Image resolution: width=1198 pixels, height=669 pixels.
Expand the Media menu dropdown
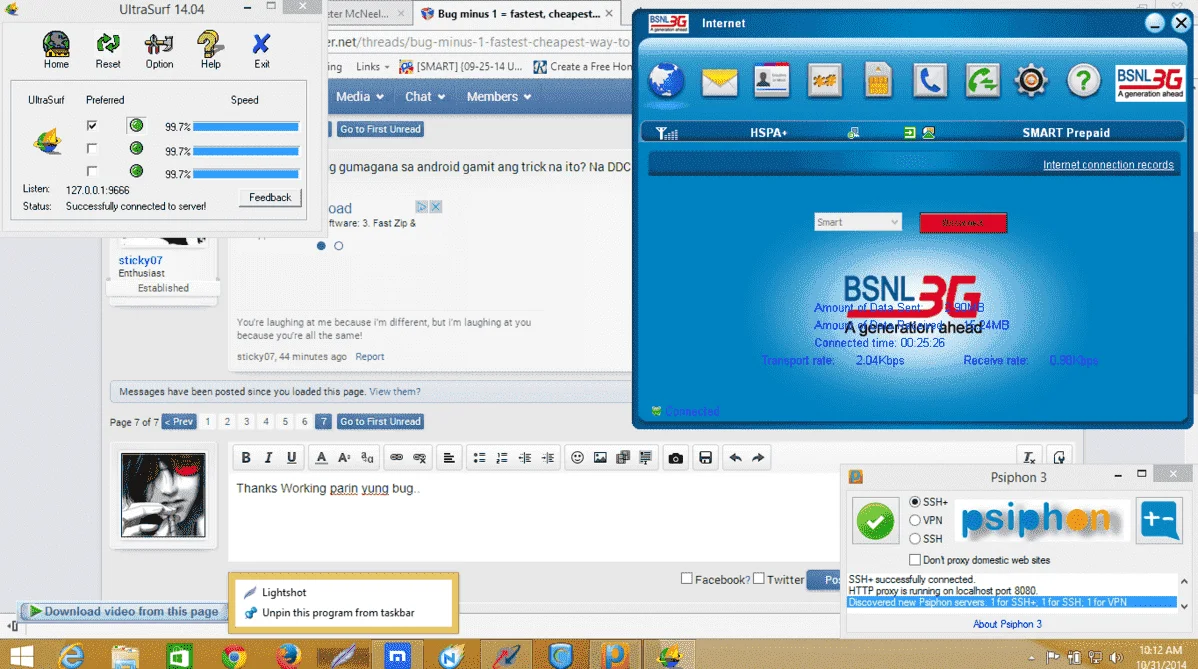[x=360, y=96]
